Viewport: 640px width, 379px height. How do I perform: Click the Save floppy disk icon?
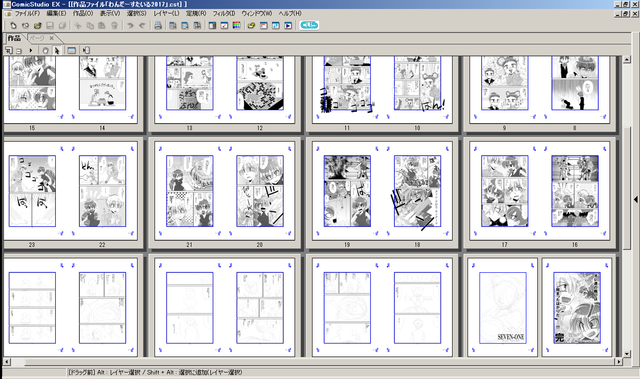pyautogui.click(x=50, y=26)
